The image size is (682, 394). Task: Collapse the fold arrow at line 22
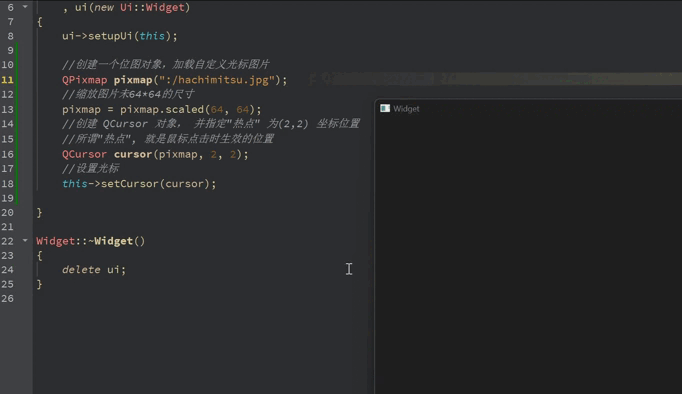[25, 240]
